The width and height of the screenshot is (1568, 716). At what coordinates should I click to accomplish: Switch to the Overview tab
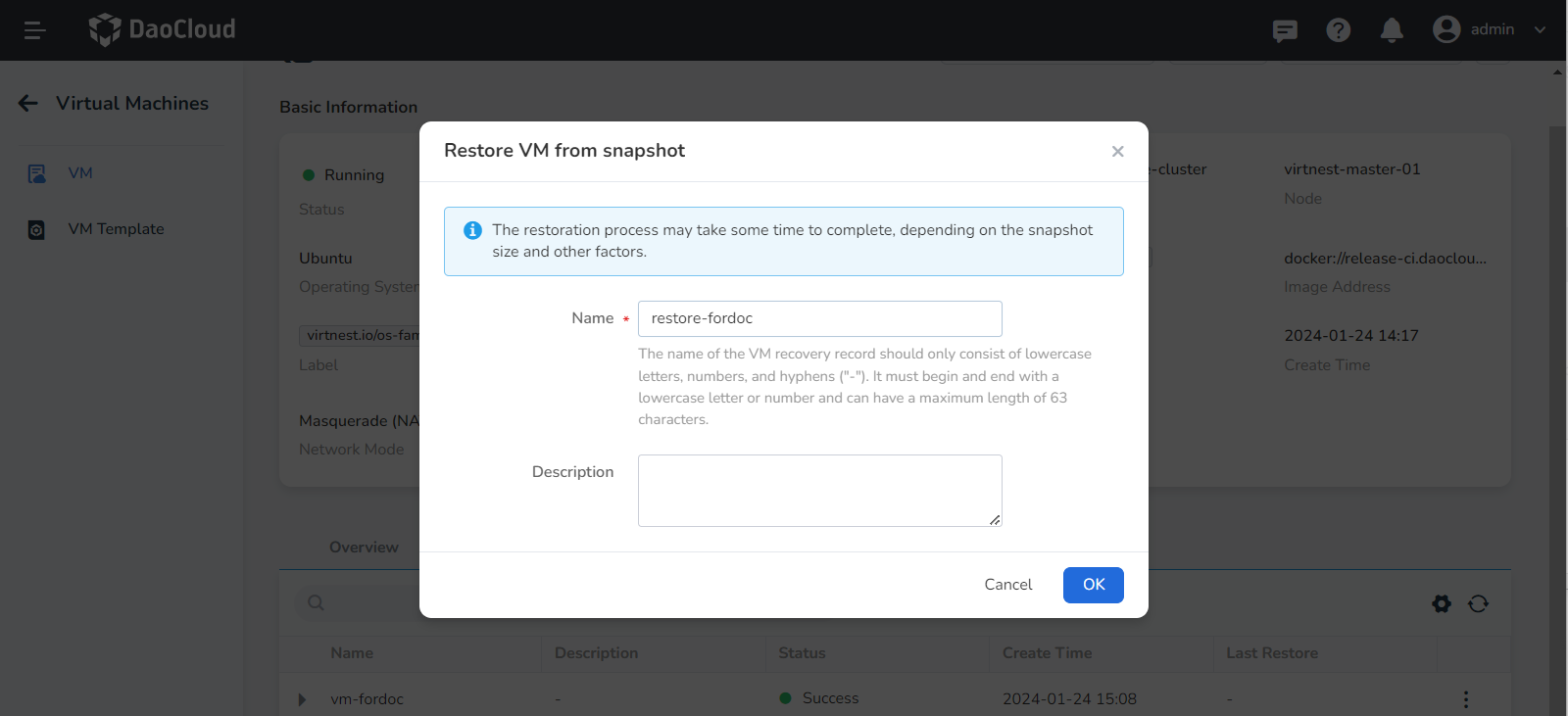364,548
